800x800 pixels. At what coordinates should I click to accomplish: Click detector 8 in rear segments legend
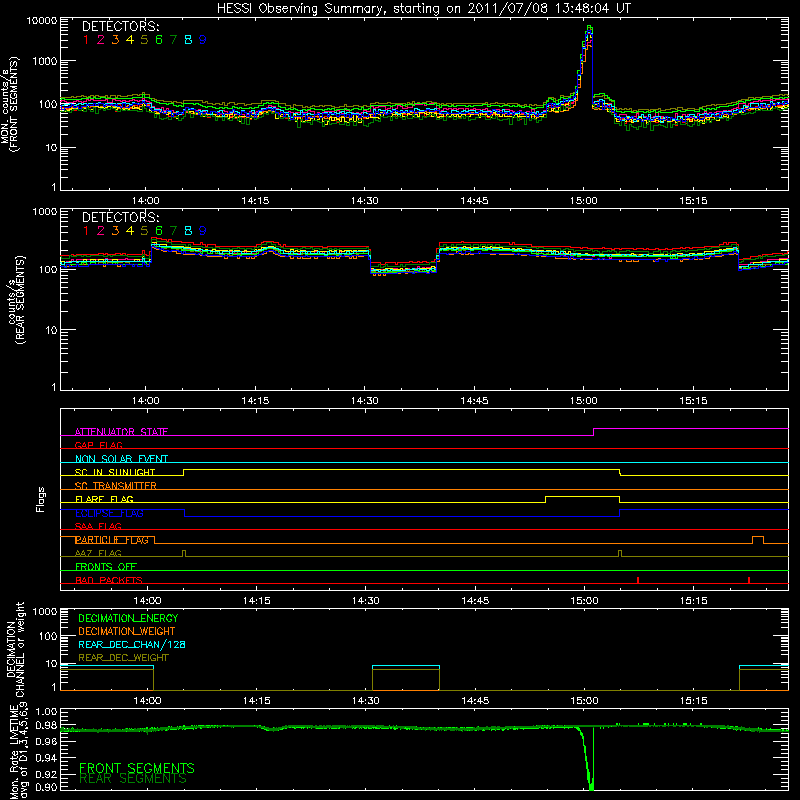tap(188, 231)
